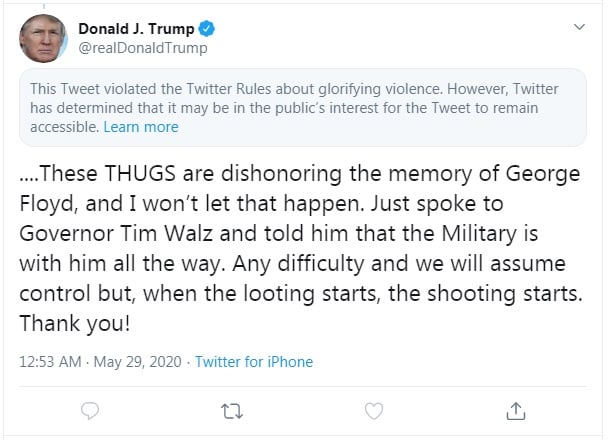Click the May 29, 2020 date
The image size is (608, 440).
pos(138,362)
